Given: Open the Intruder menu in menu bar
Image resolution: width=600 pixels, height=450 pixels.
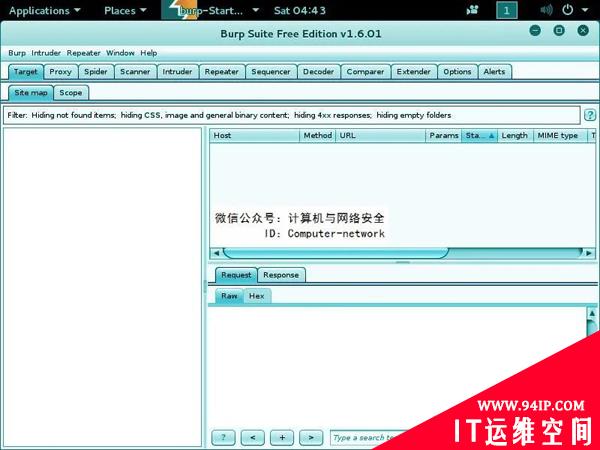Looking at the screenshot, I should pyautogui.click(x=46, y=53).
